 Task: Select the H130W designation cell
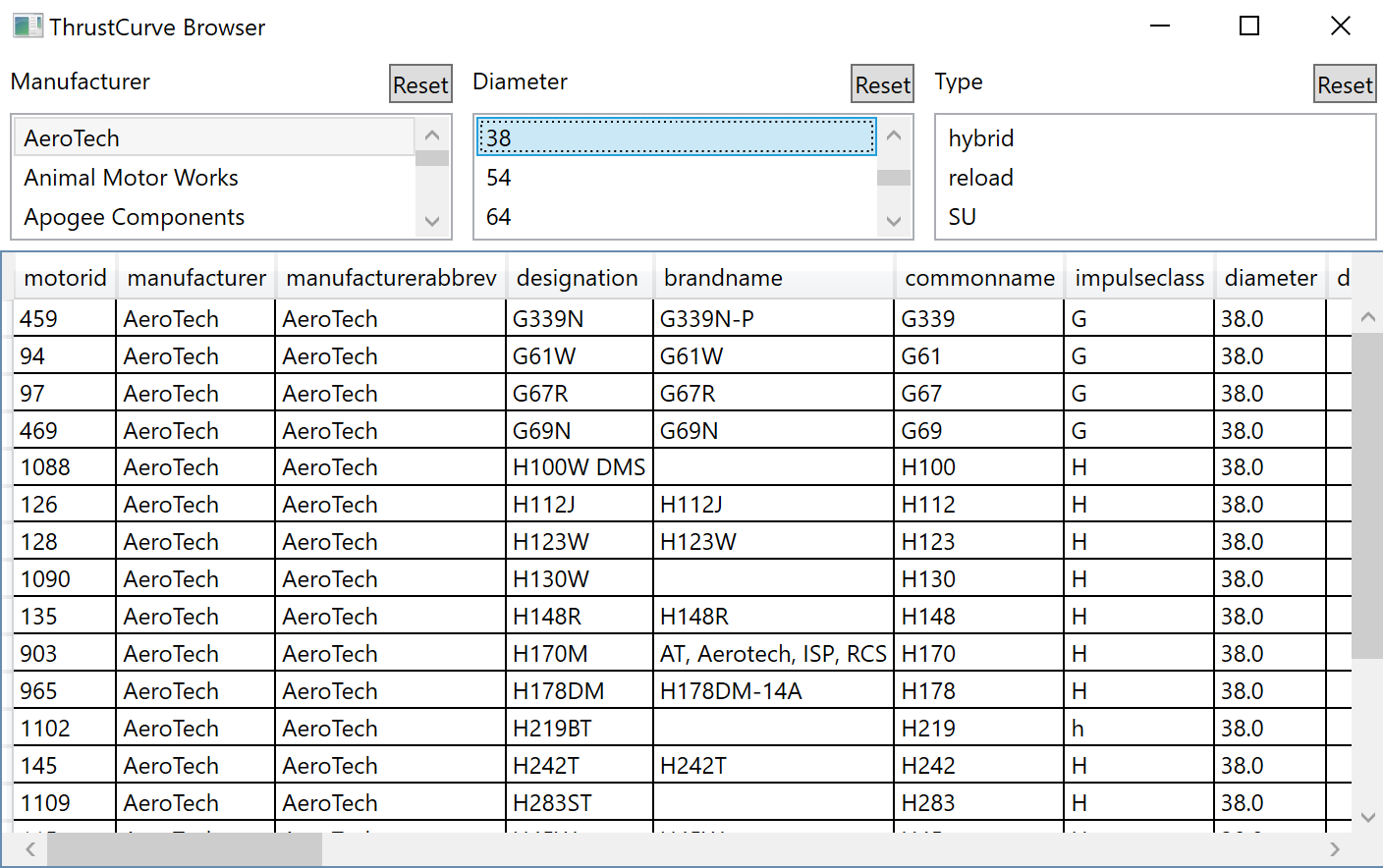579,579
